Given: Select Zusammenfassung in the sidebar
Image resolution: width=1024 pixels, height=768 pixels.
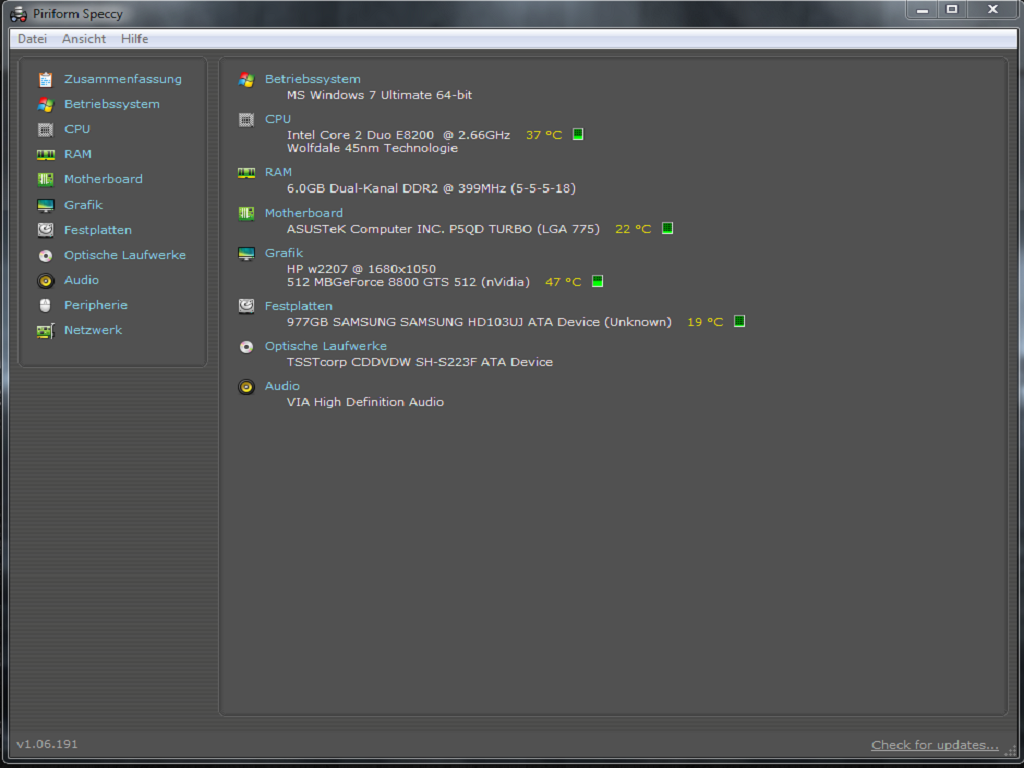Looking at the screenshot, I should (123, 79).
